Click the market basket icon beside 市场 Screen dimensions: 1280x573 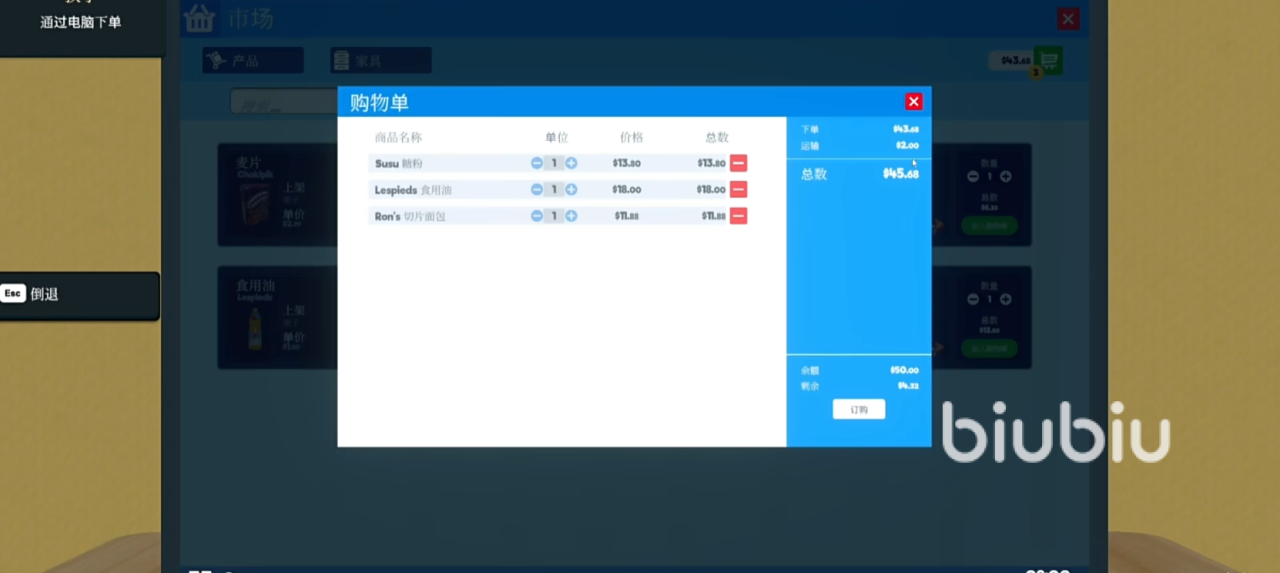click(201, 19)
